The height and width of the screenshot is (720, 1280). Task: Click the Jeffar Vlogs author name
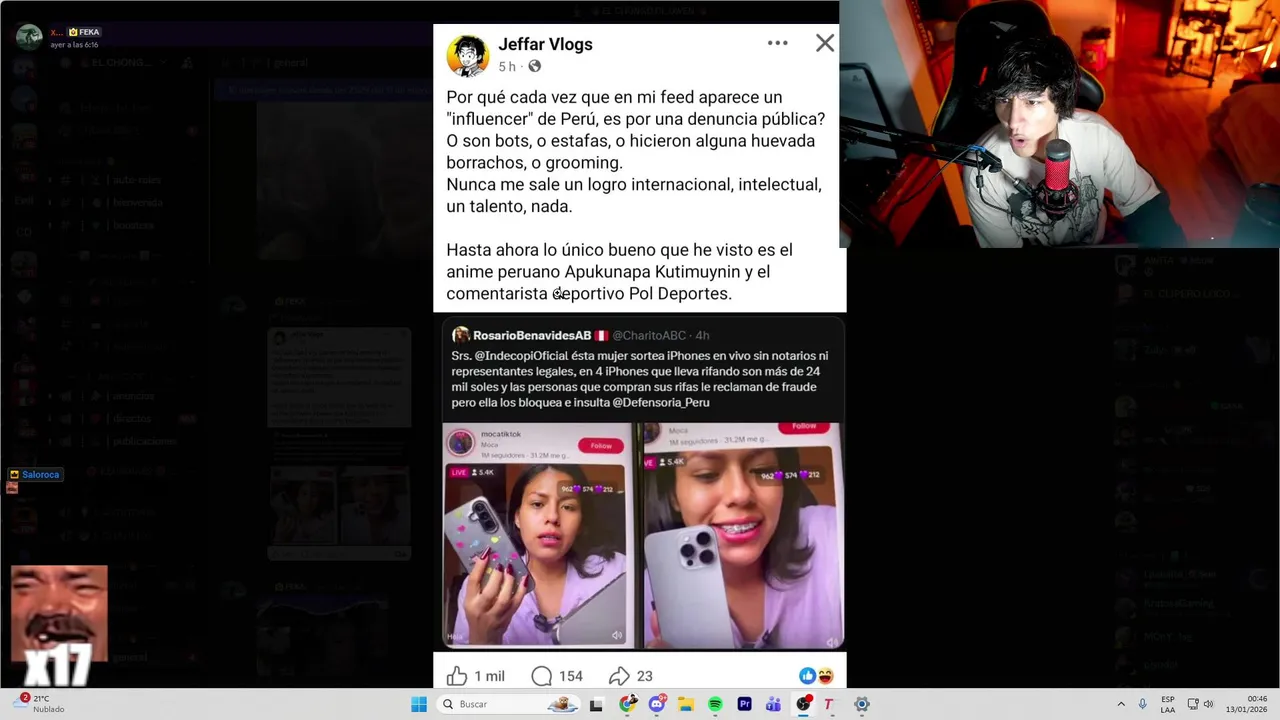545,44
